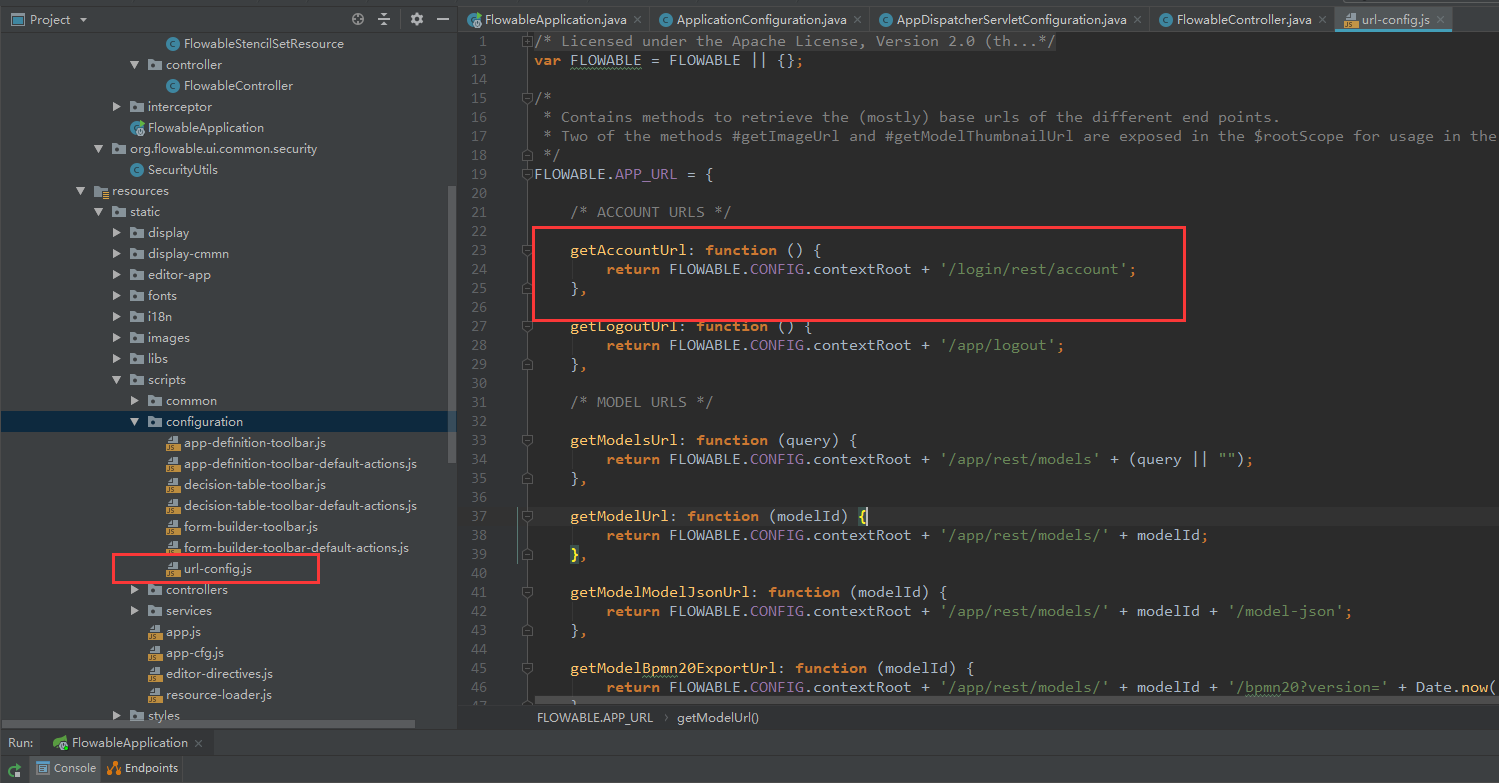This screenshot has height=783, width=1499.
Task: Click the Rerun FlowableApplication green arrow icon
Action: [15, 769]
